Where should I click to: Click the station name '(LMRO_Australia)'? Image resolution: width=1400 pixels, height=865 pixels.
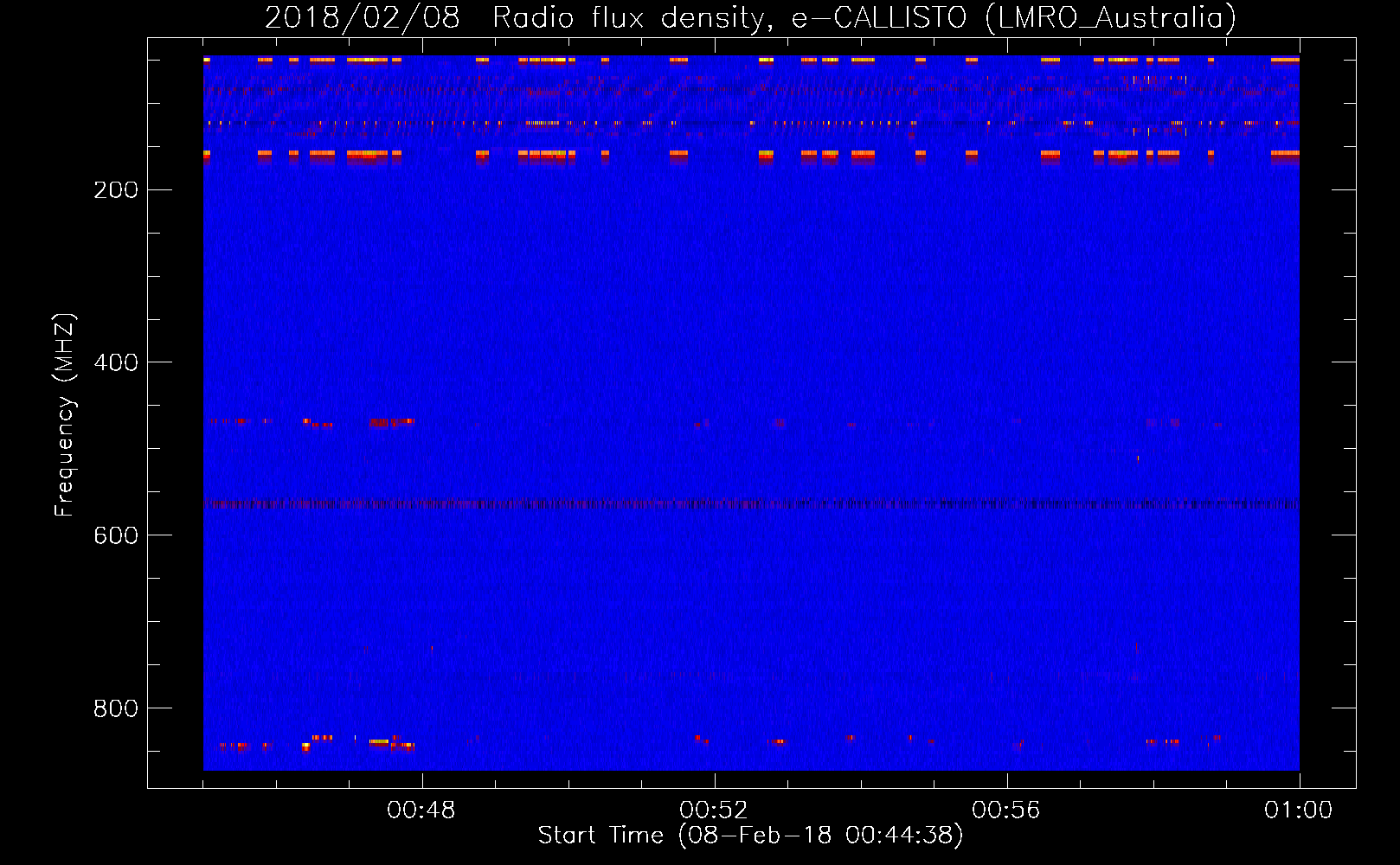pos(1110,18)
